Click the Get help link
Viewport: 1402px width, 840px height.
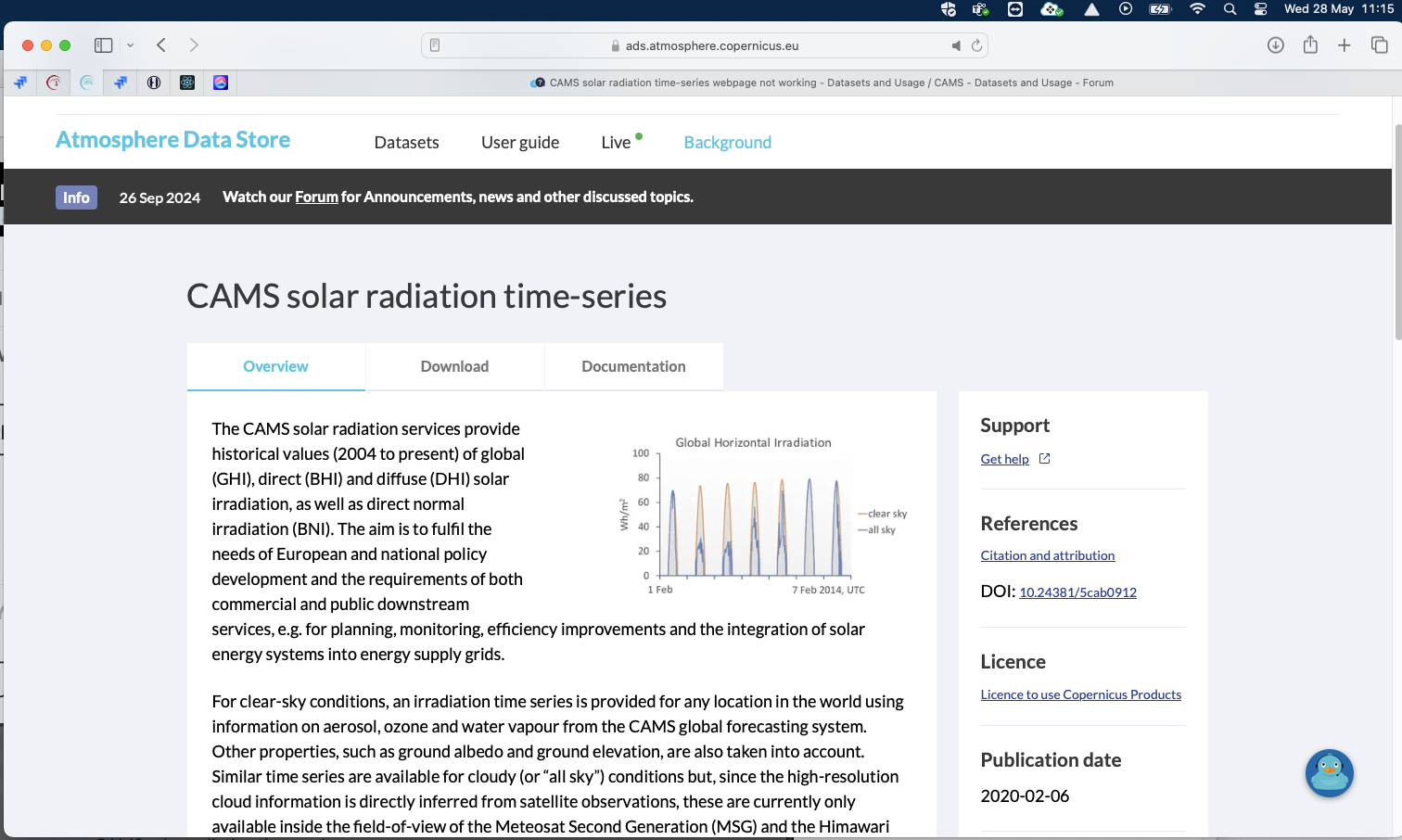(1004, 459)
